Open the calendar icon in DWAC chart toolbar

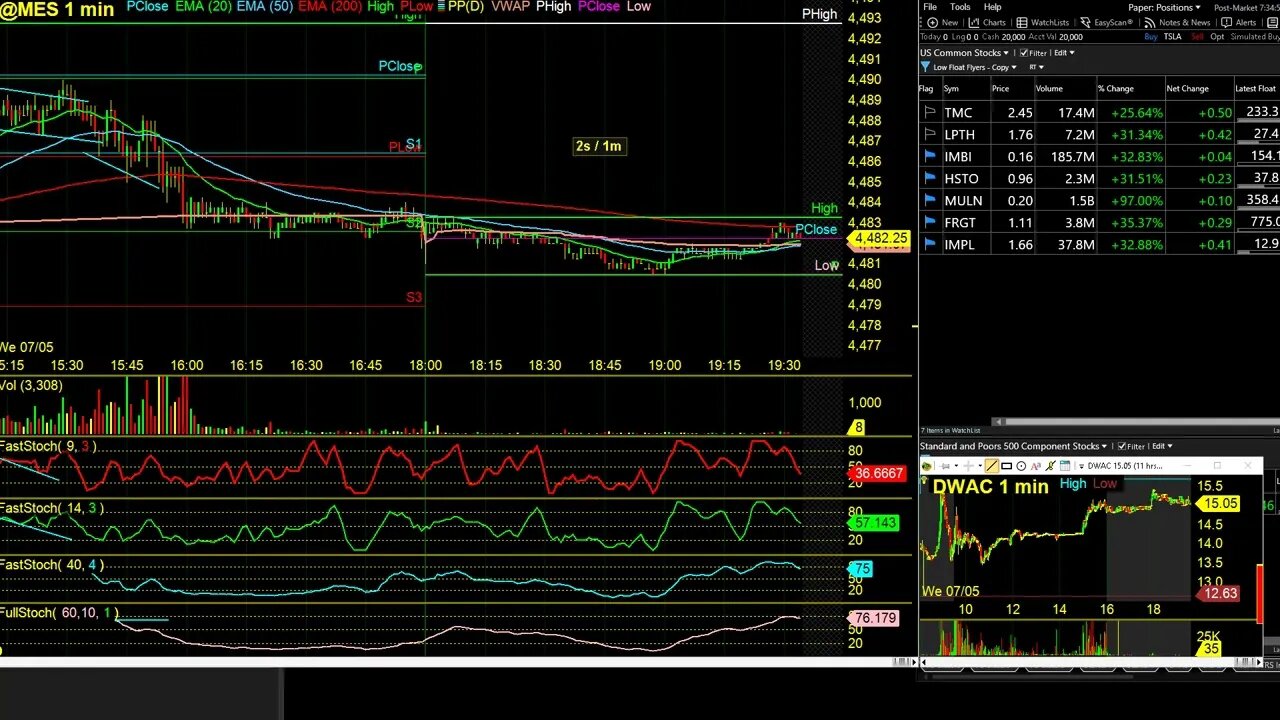(x=1065, y=466)
